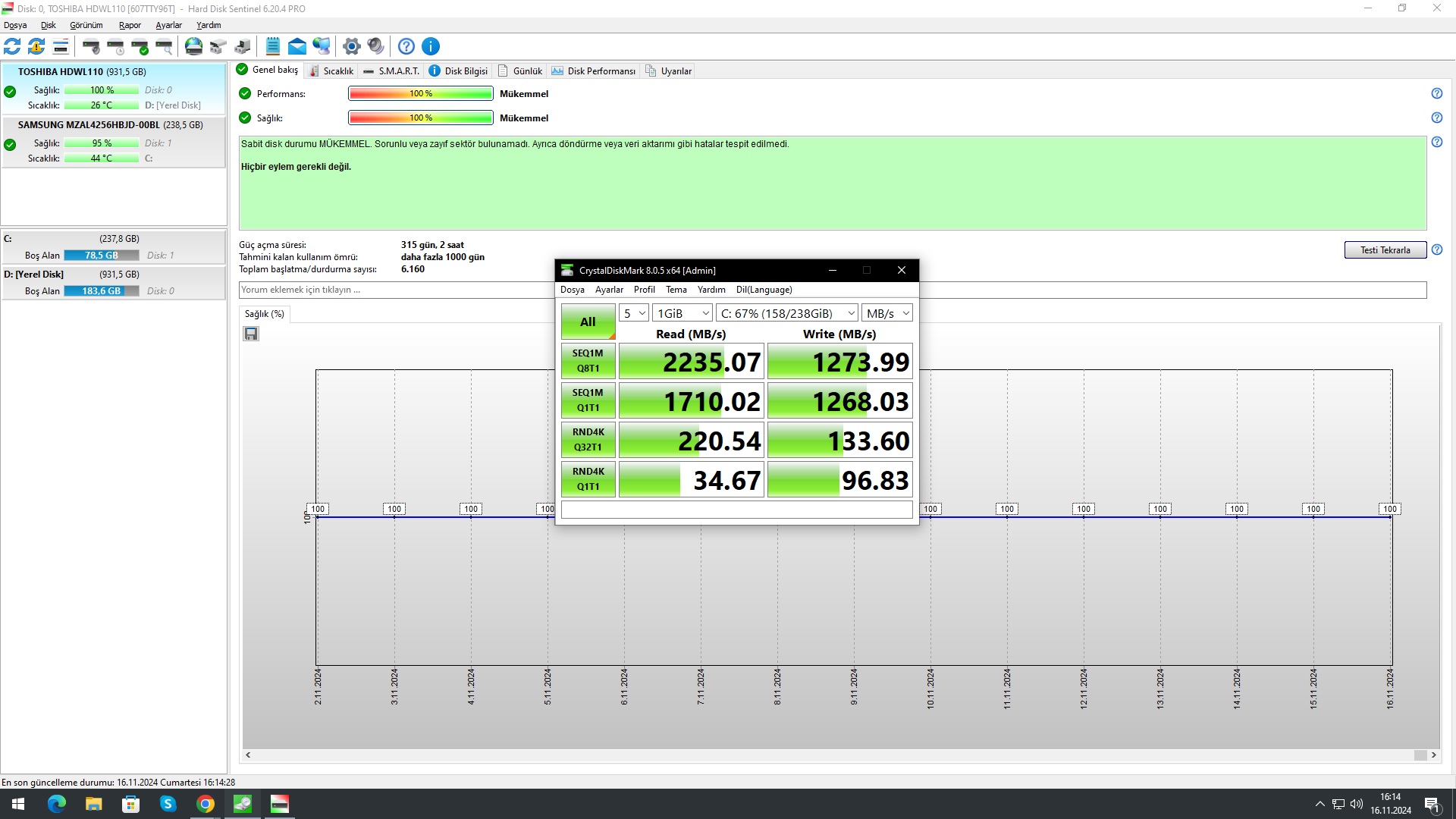Click the help icon beside Performans row
The height and width of the screenshot is (819, 1456).
(1436, 93)
